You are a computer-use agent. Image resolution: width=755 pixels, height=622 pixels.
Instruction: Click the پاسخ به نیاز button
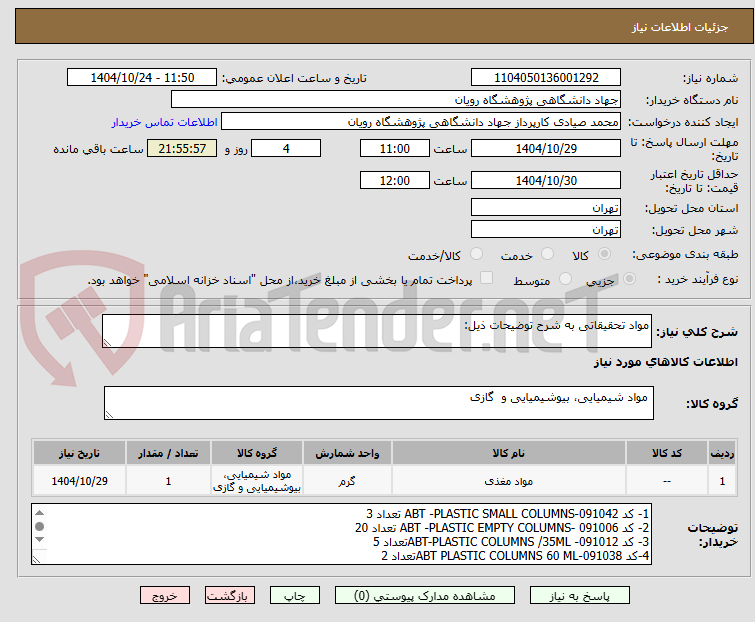point(580,596)
